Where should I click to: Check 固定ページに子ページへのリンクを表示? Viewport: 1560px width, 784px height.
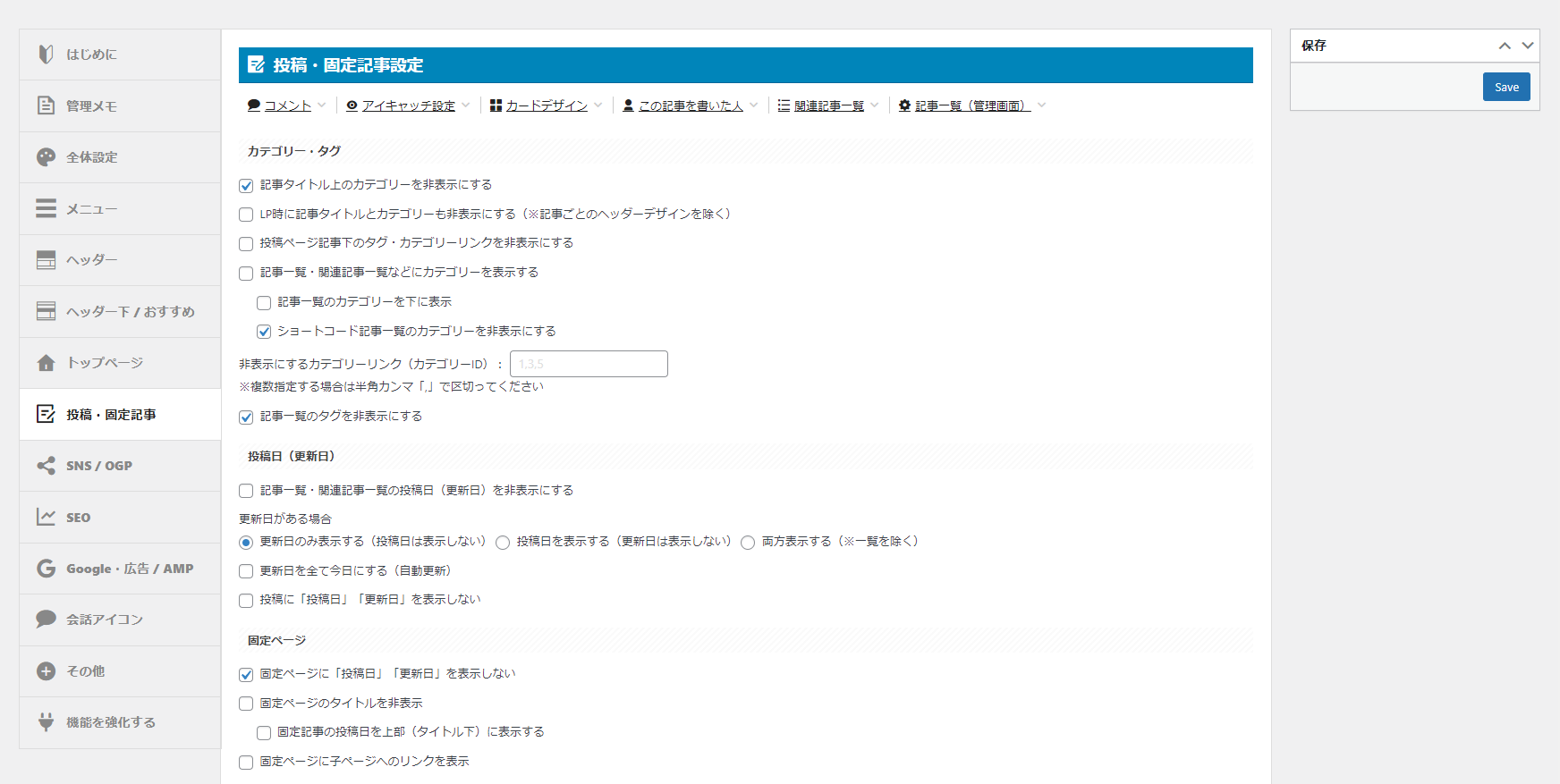pos(246,763)
